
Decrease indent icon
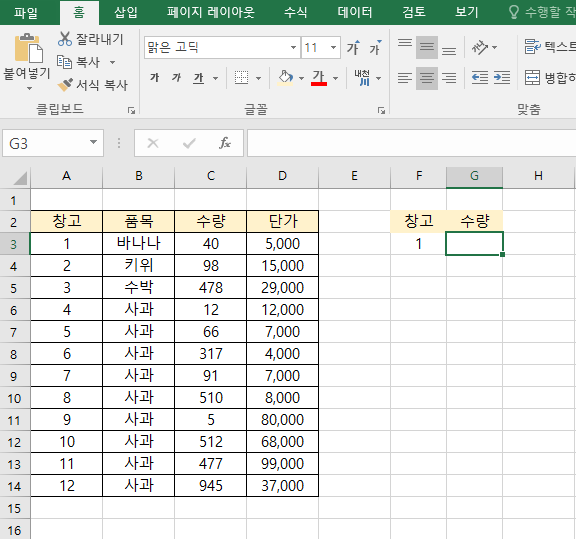pyautogui.click(x=480, y=78)
